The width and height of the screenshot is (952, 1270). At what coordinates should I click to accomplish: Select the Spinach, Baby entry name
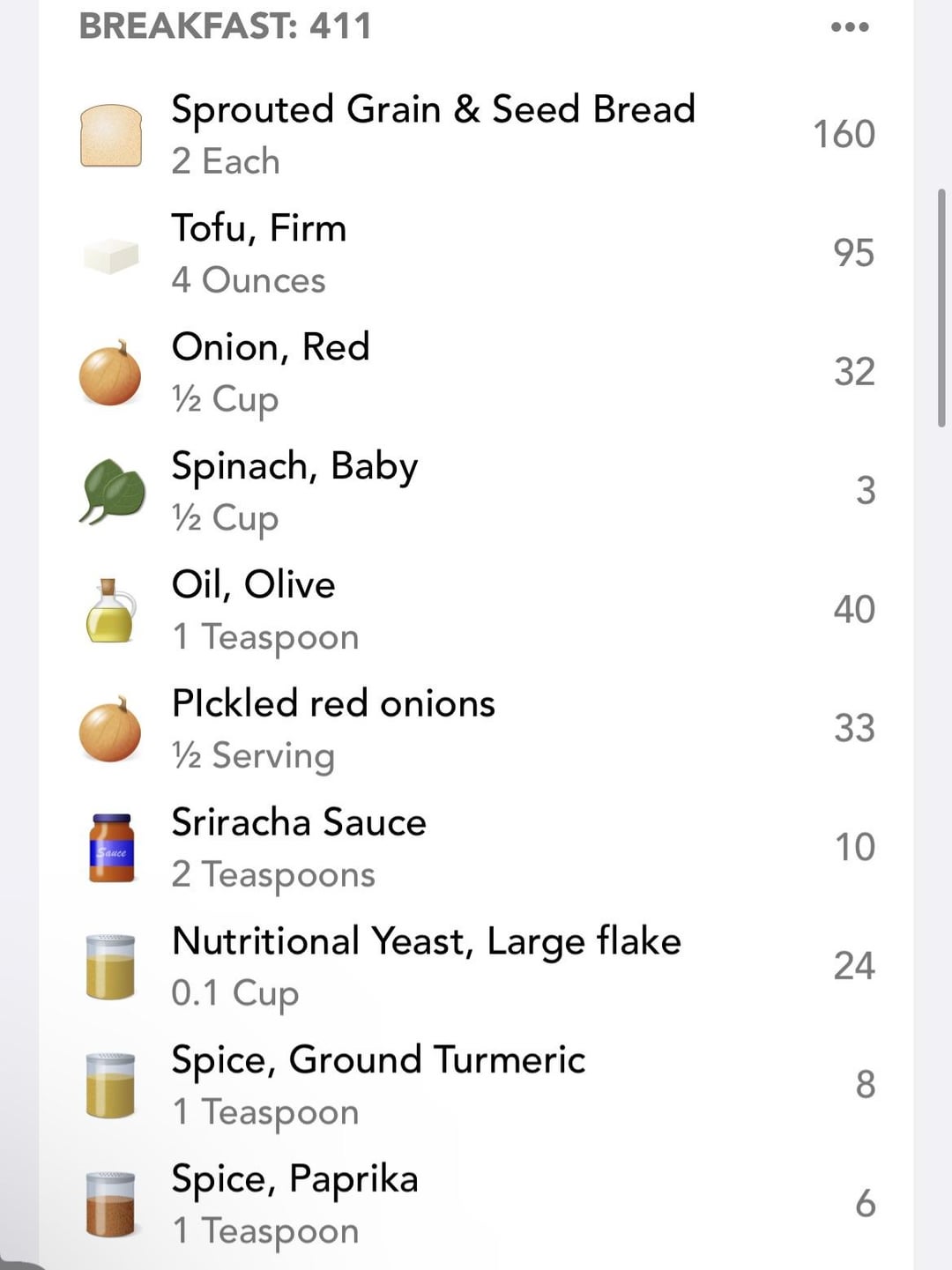(x=294, y=466)
